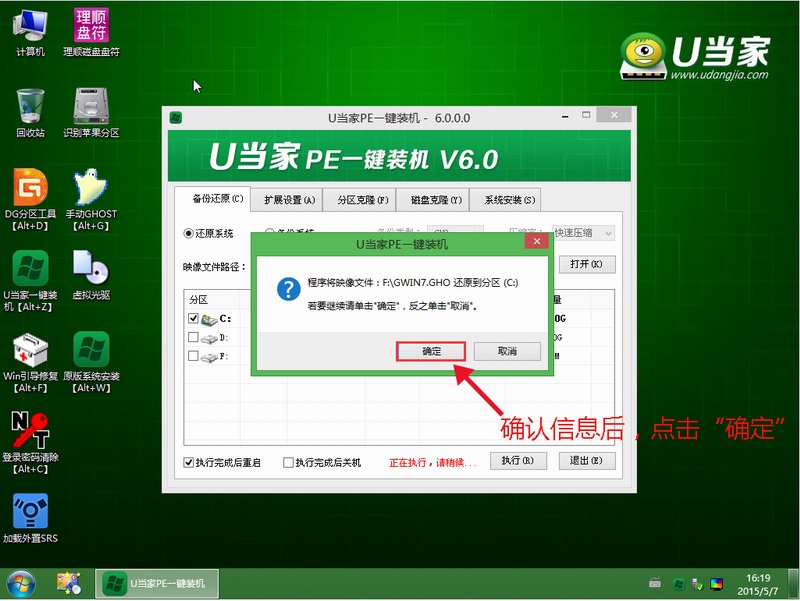Click the 退出(E) button
The height and width of the screenshot is (601, 800).
[586, 461]
